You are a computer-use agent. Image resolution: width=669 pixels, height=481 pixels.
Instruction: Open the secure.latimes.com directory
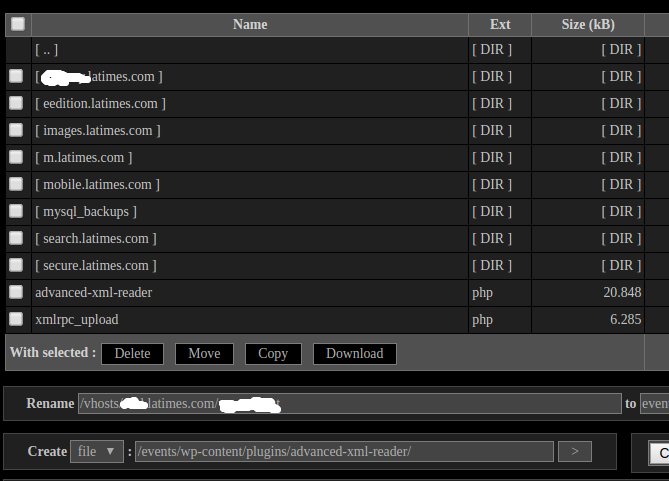tap(96, 265)
